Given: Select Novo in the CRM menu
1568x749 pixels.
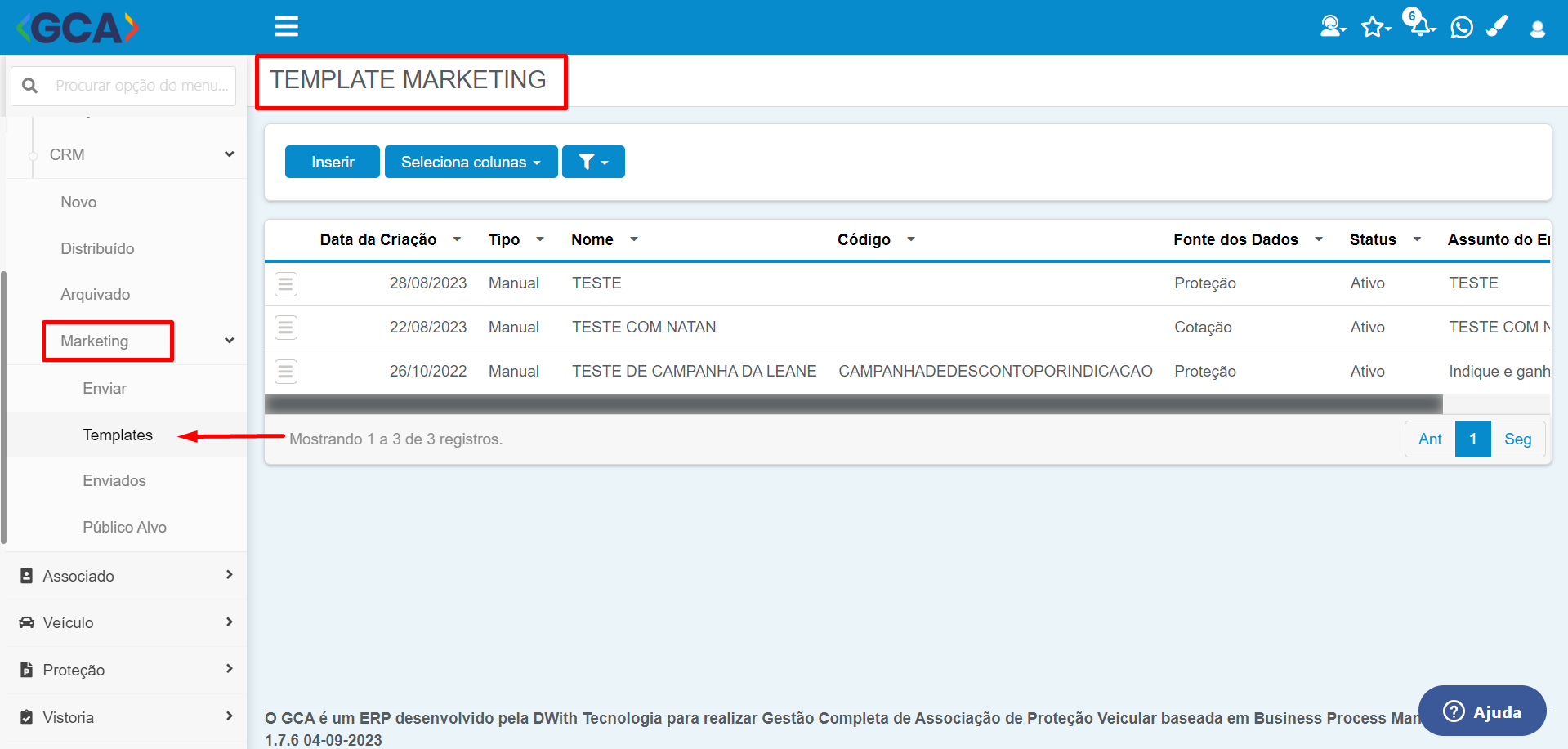Looking at the screenshot, I should click(x=78, y=202).
